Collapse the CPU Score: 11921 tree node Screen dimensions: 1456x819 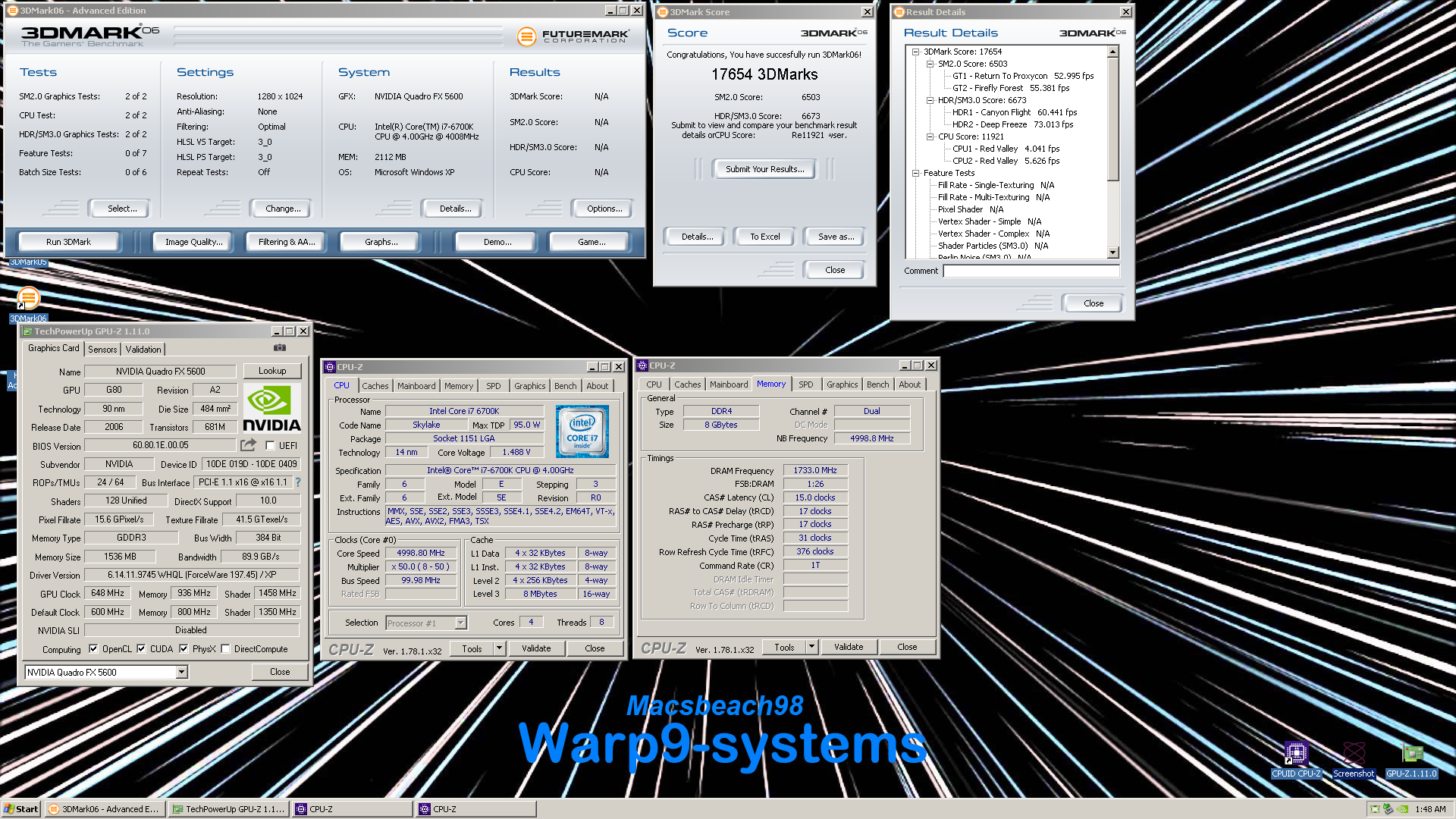pos(930,137)
